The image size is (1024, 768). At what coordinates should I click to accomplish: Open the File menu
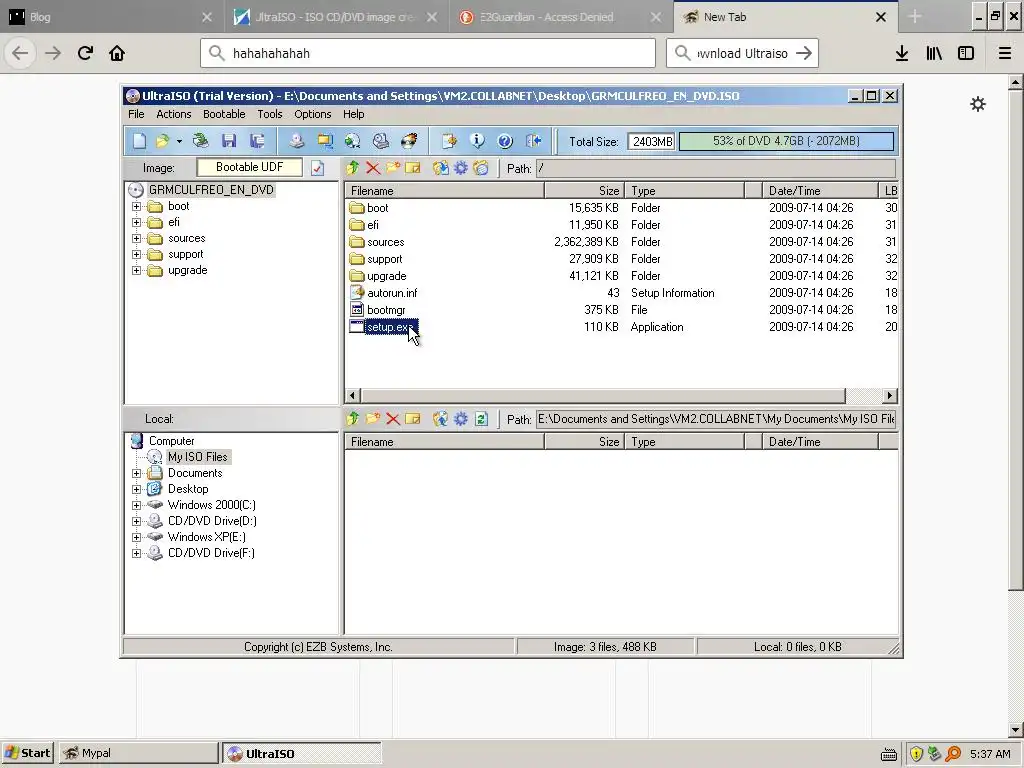click(136, 114)
